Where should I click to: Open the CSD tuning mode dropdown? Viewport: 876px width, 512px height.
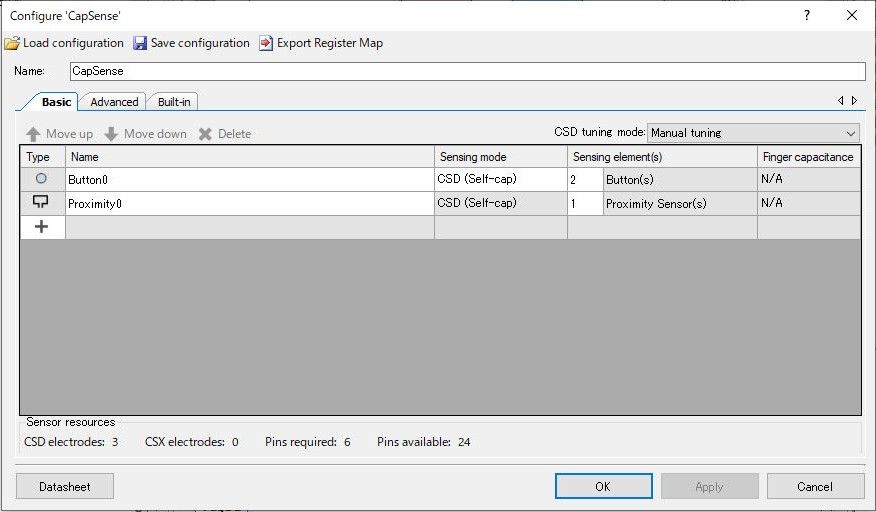[x=753, y=133]
